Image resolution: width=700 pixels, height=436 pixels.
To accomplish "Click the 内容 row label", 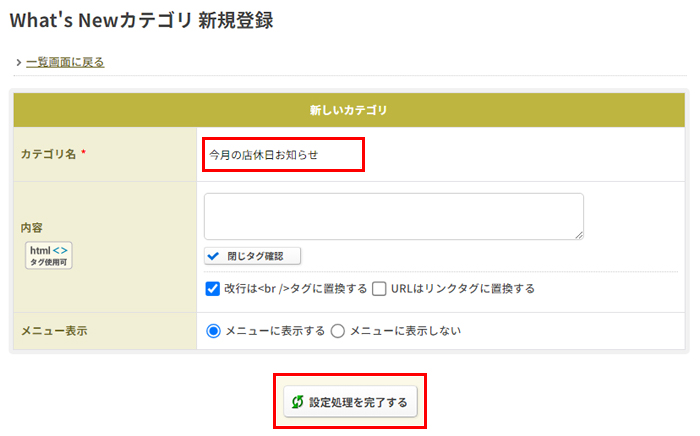I will [32, 228].
